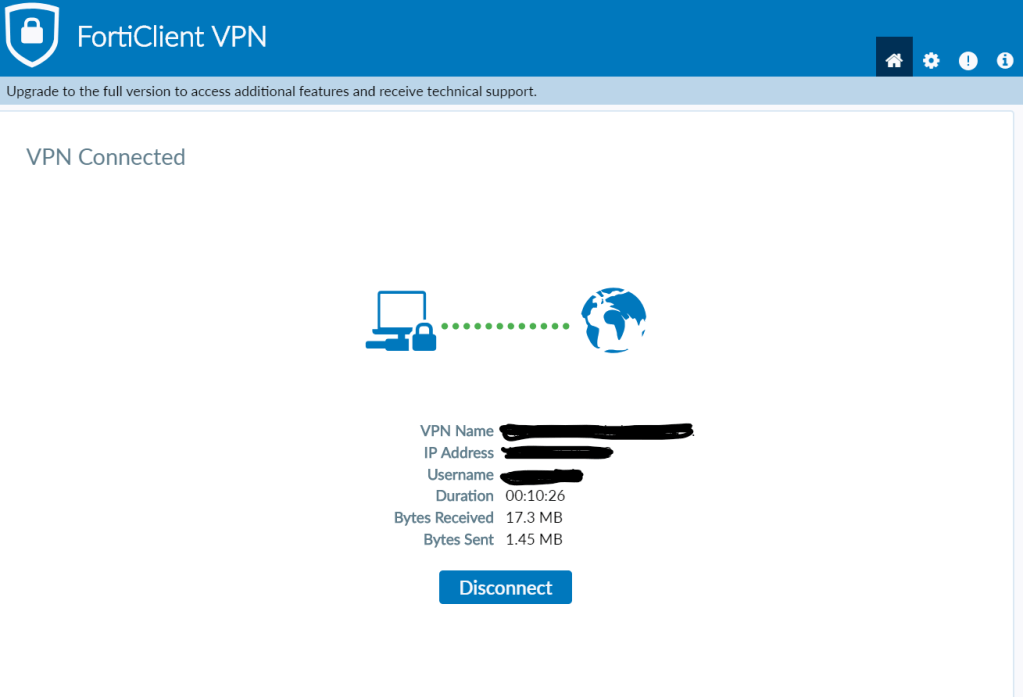Click the Bytes Received value 17.3 MB
1023x697 pixels.
(x=534, y=518)
